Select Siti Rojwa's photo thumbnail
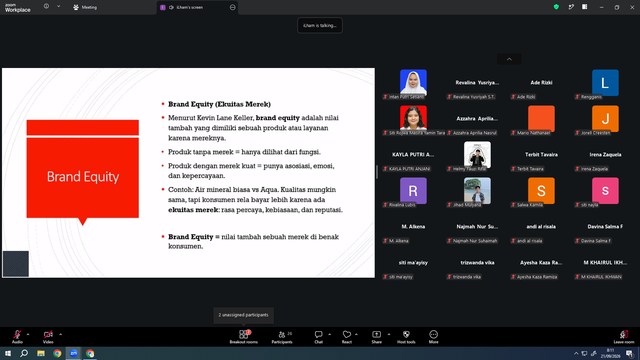 [413, 118]
